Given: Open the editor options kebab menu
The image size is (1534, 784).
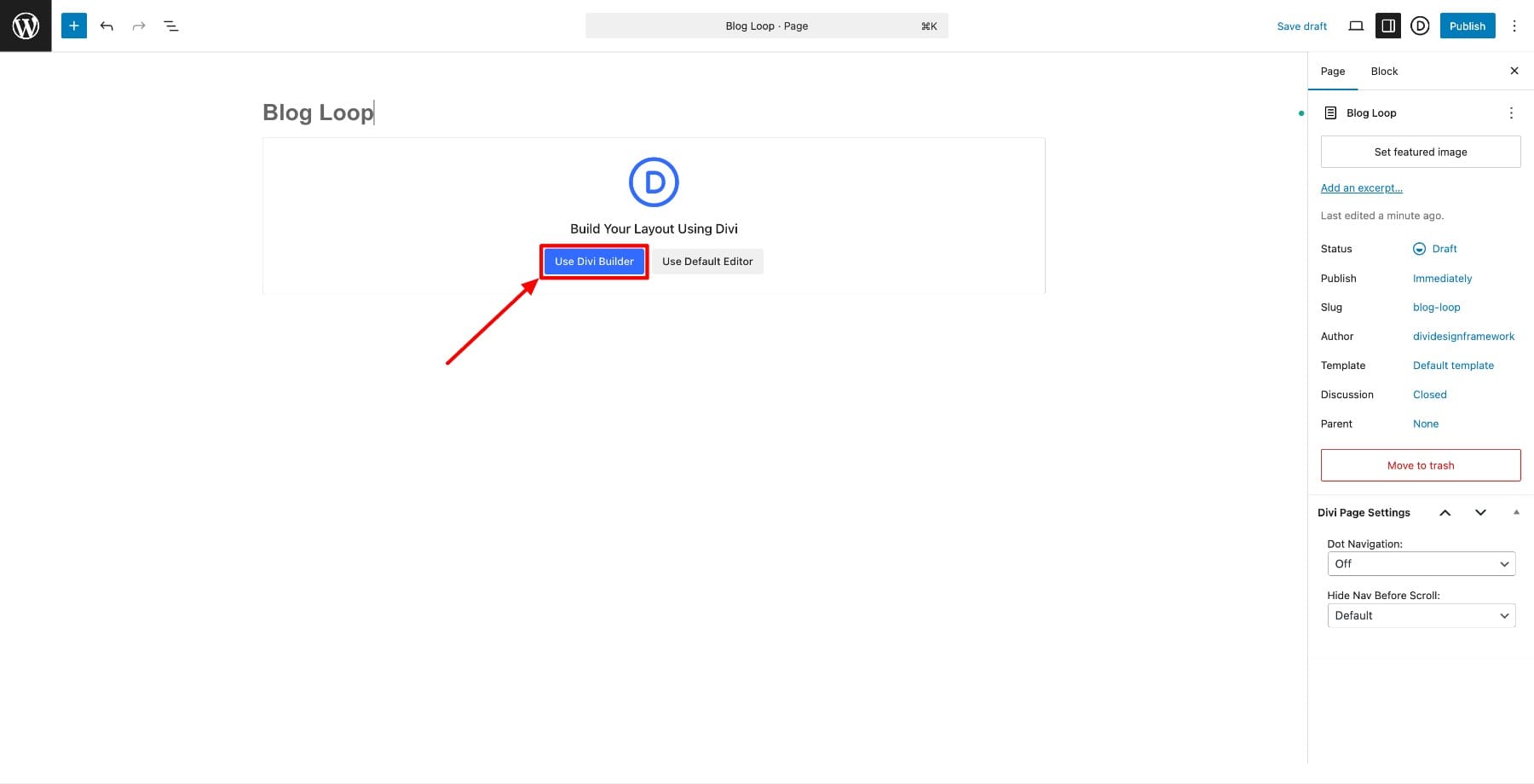Looking at the screenshot, I should [1514, 26].
